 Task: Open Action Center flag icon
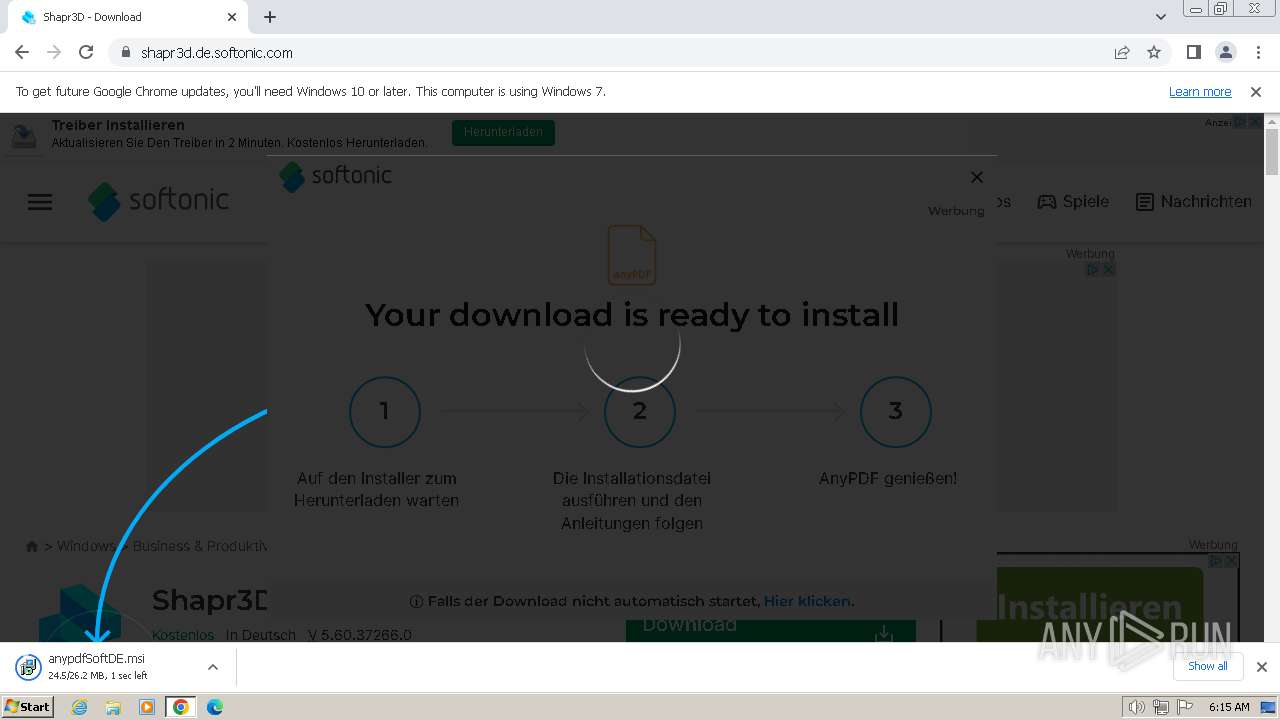pyautogui.click(x=1185, y=707)
